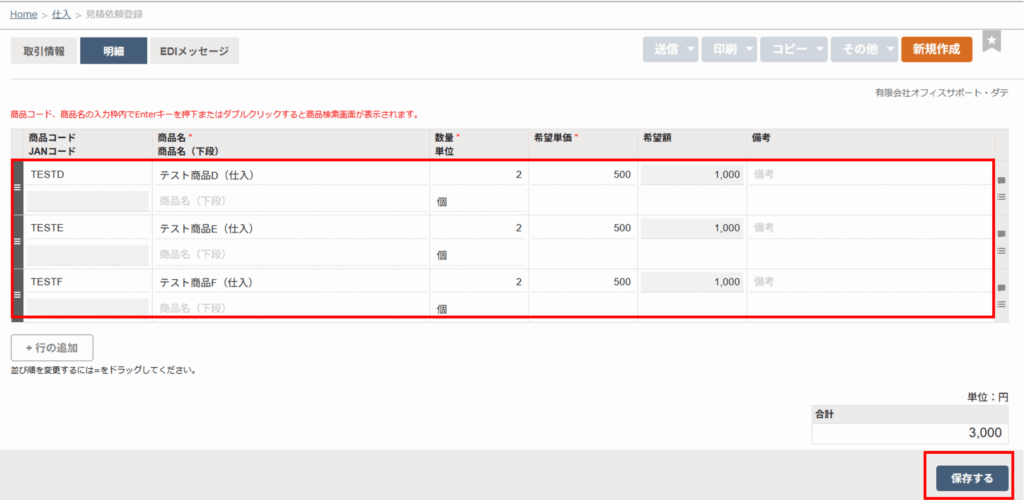Open row menu icon for TESTE row
This screenshot has height=500, width=1024.
point(1002,250)
